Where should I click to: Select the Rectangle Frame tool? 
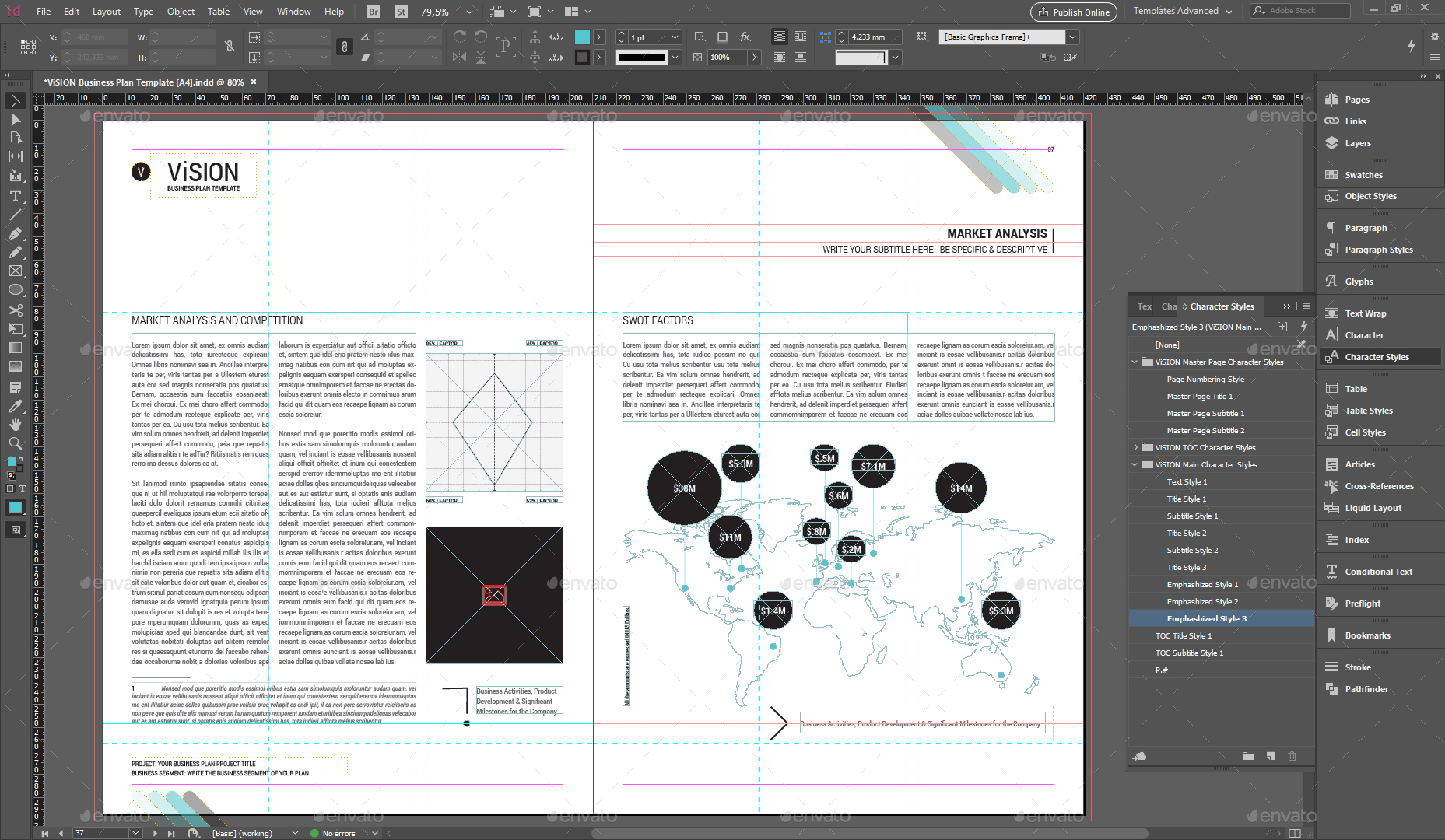tap(15, 271)
